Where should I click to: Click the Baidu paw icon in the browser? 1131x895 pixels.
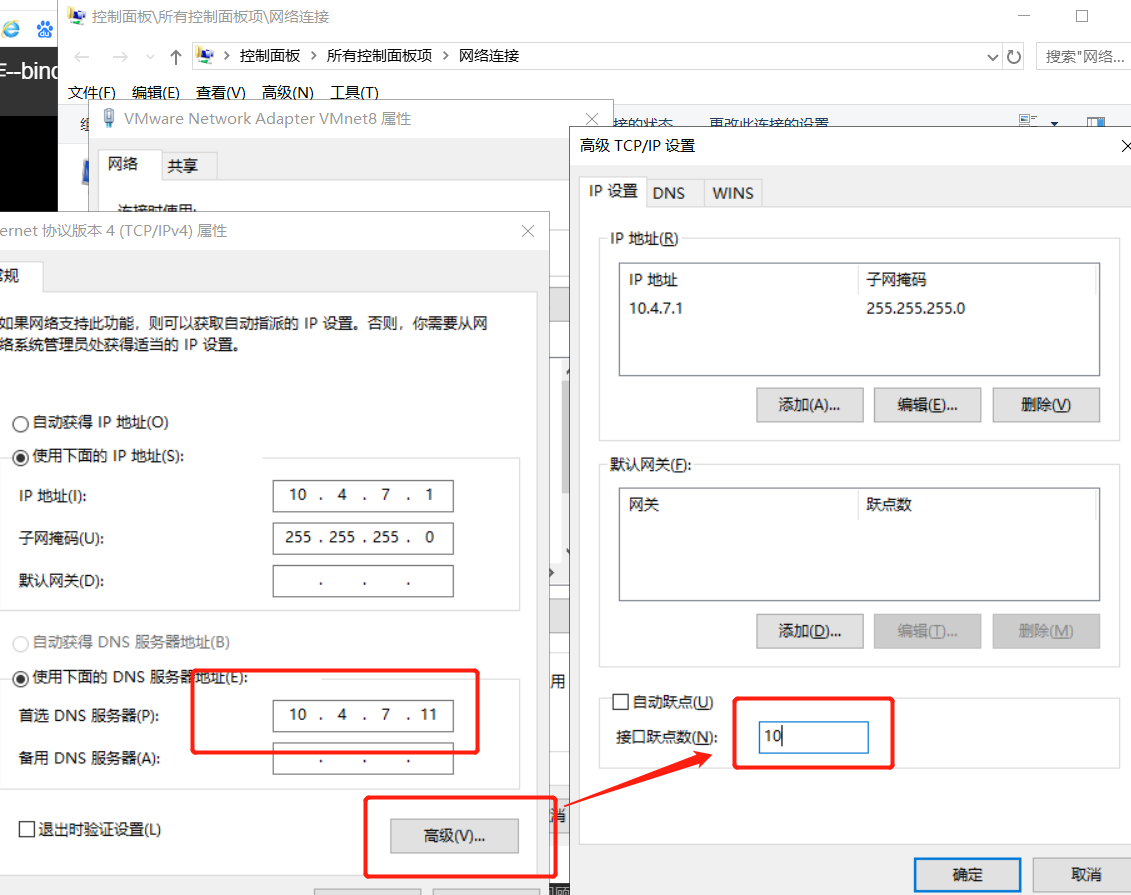point(45,29)
